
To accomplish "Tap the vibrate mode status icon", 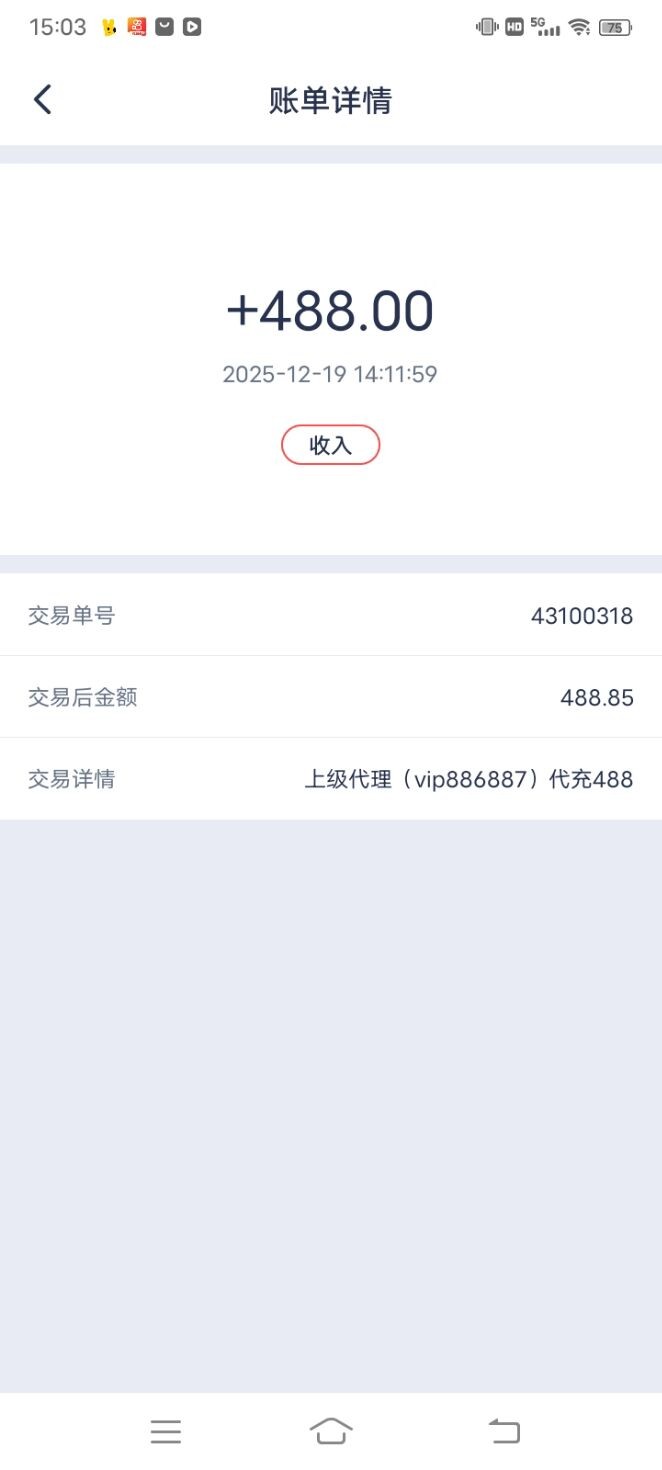I will coord(487,27).
